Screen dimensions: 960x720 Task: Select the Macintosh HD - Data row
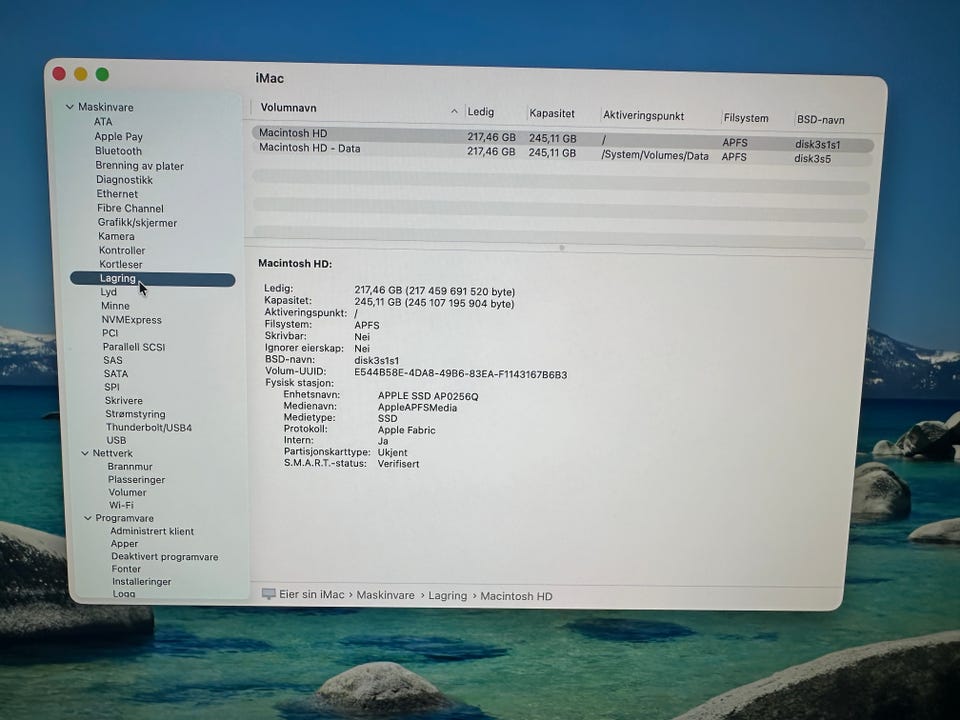[x=561, y=153]
